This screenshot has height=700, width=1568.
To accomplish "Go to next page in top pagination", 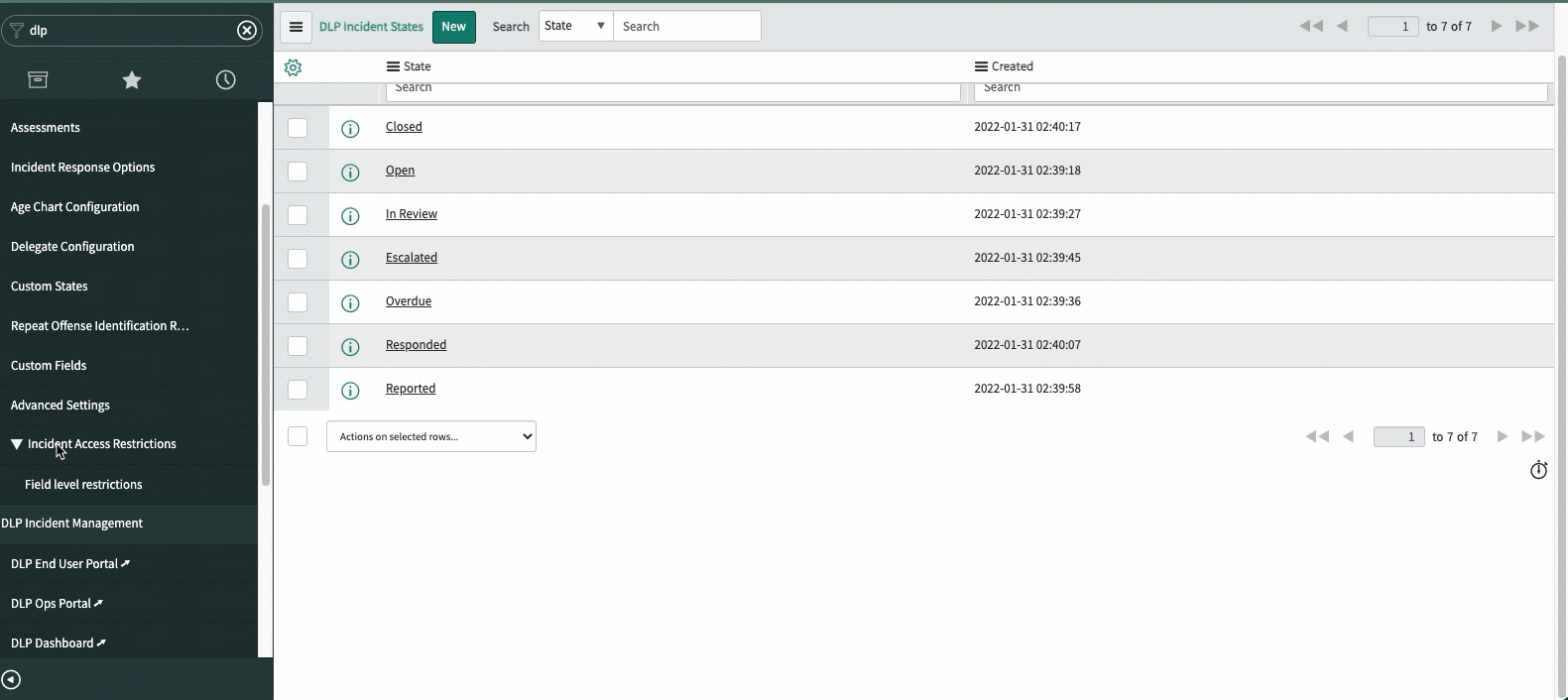I will (1497, 27).
